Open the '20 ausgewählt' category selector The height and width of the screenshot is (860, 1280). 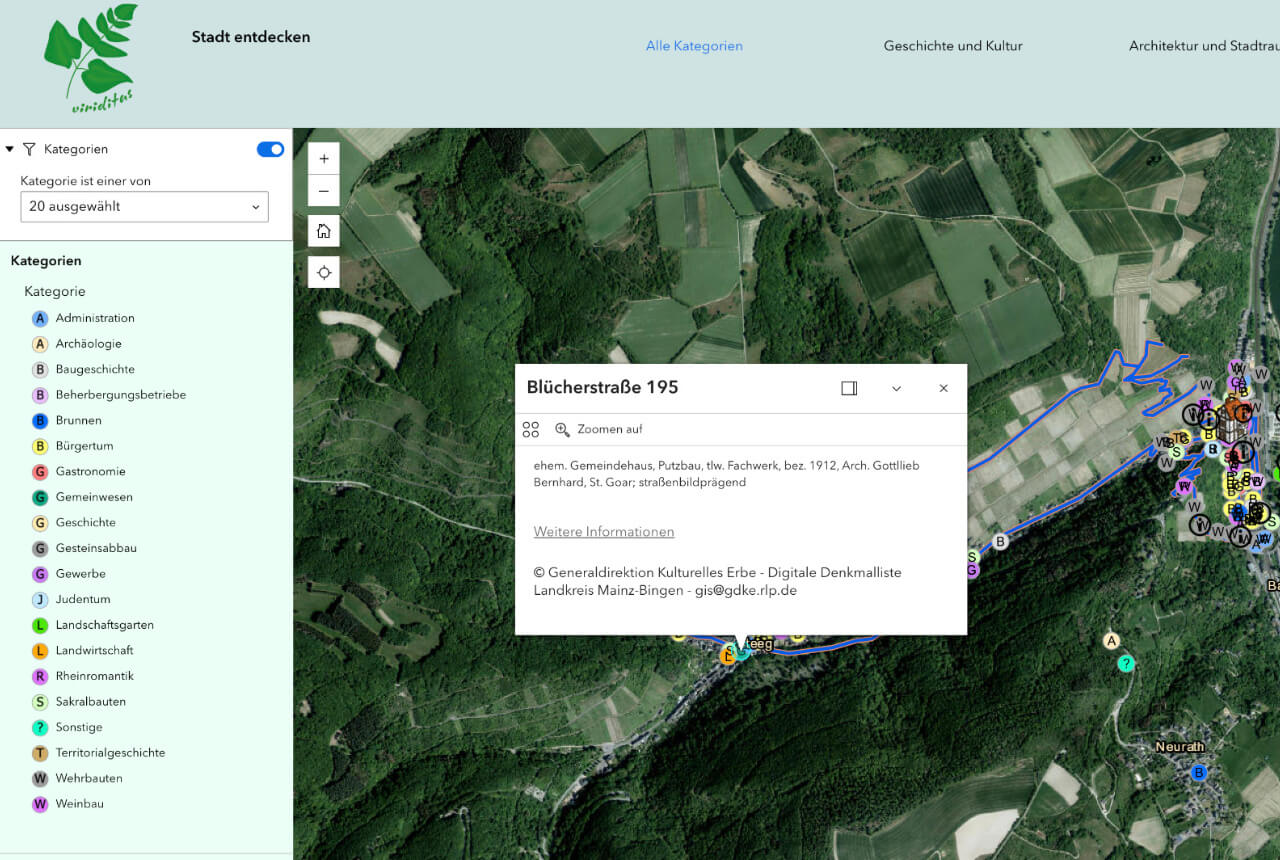(x=144, y=206)
